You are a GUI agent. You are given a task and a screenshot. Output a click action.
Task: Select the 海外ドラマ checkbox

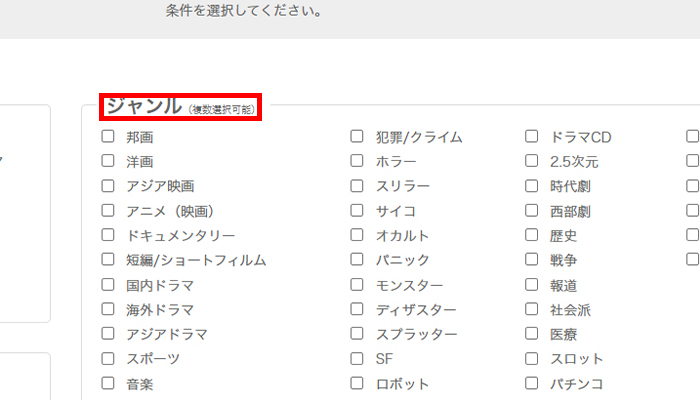108,309
